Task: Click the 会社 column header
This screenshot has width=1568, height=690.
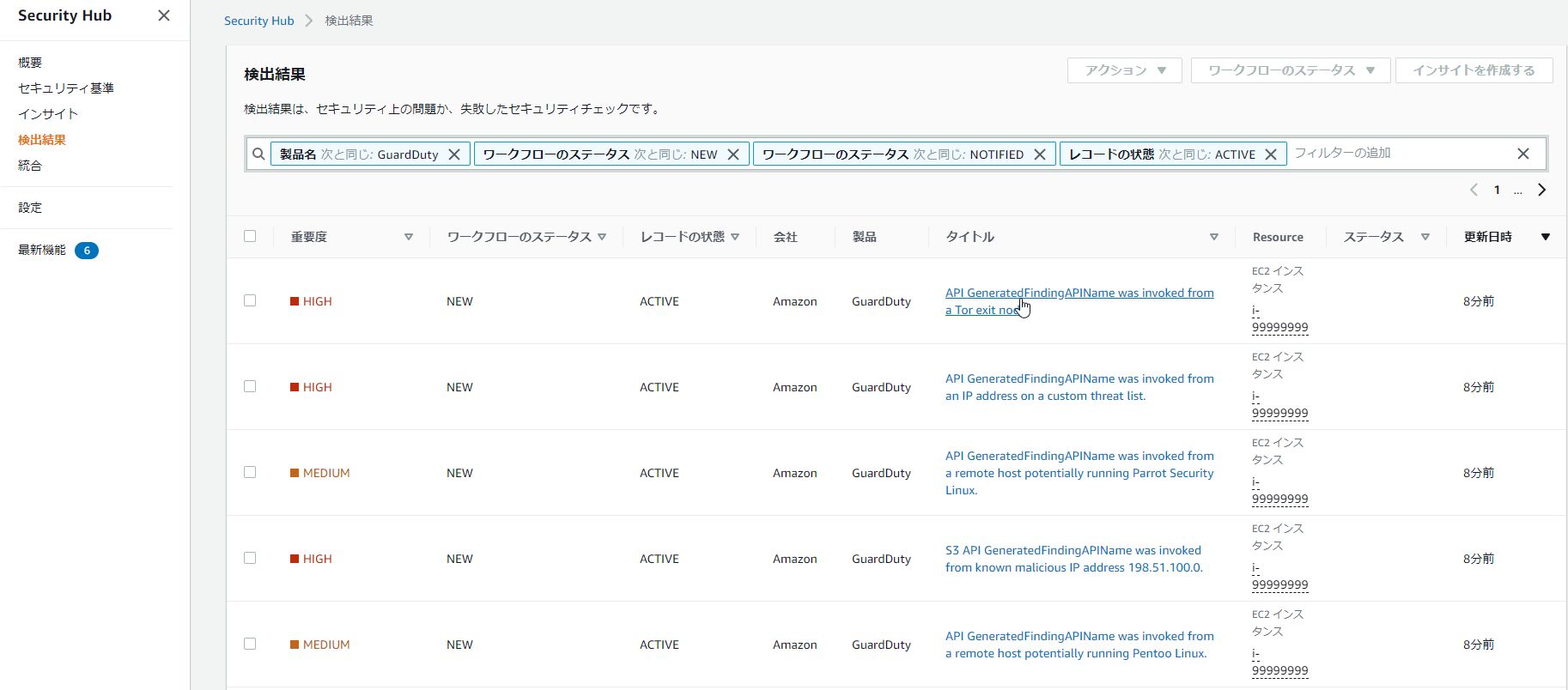Action: click(785, 237)
